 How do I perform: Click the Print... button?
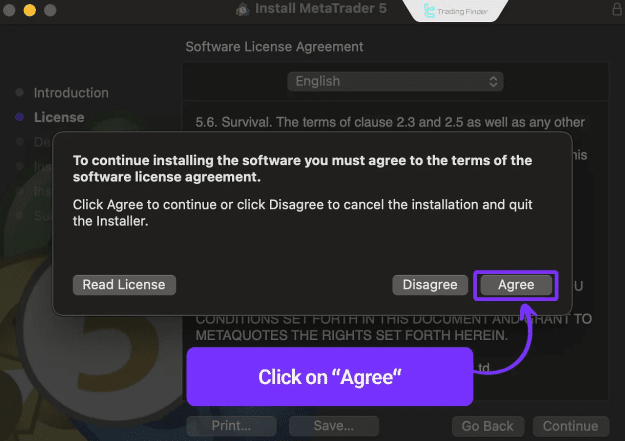point(231,426)
